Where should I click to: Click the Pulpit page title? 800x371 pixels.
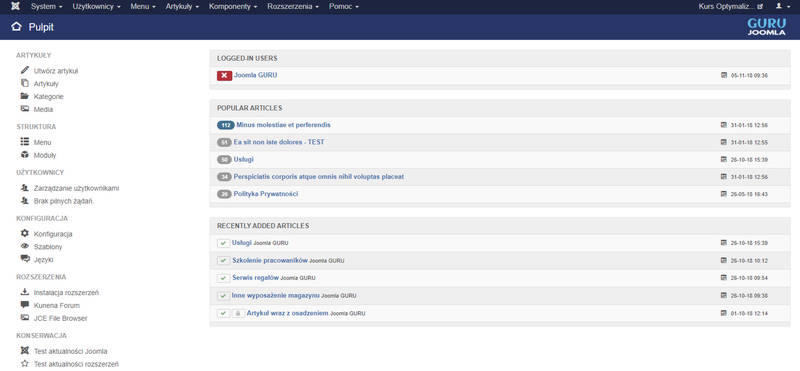41,27
